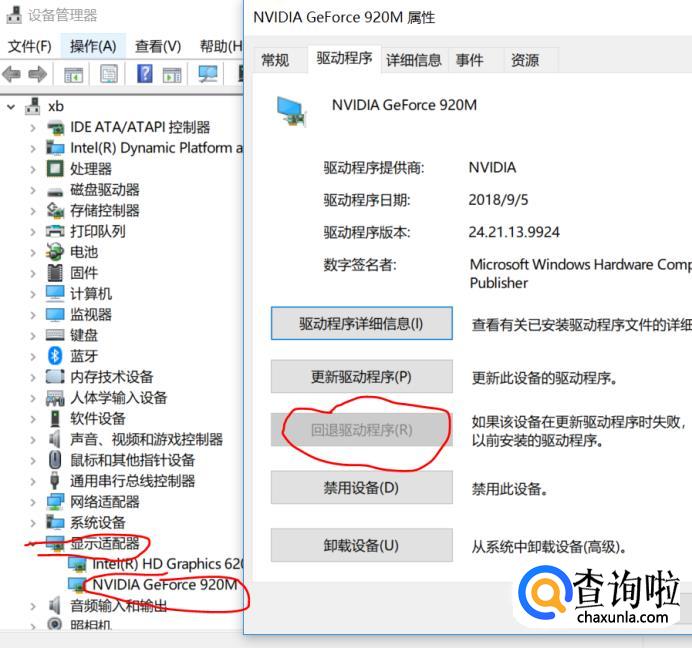Click the 卸载设备(U) uninstall device button
The image size is (692, 648).
(361, 546)
